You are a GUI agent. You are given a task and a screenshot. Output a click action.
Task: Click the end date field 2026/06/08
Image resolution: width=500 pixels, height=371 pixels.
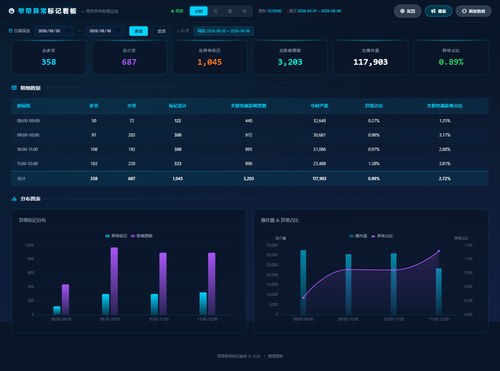[x=105, y=31]
